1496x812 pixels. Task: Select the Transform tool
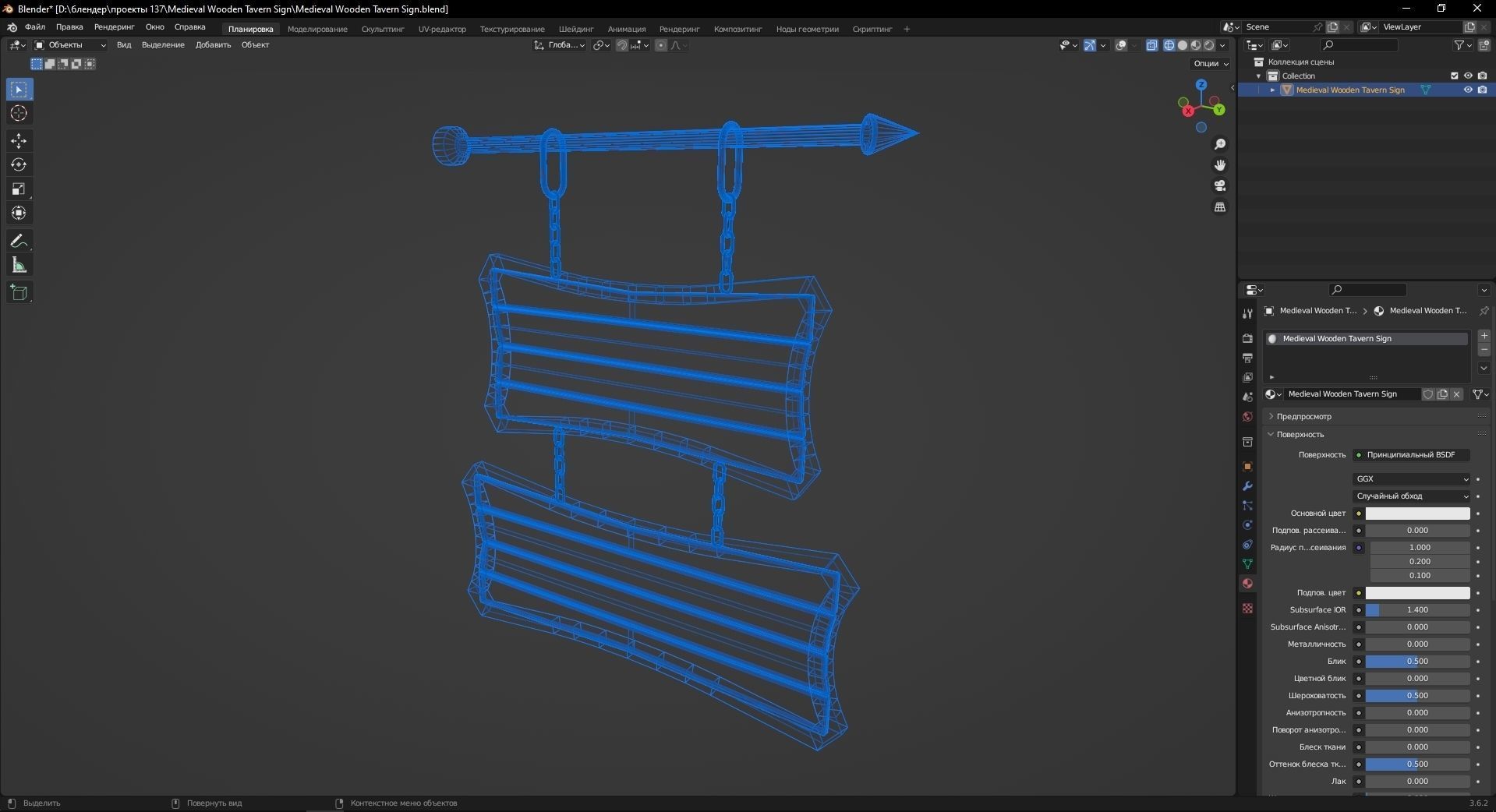(19, 214)
